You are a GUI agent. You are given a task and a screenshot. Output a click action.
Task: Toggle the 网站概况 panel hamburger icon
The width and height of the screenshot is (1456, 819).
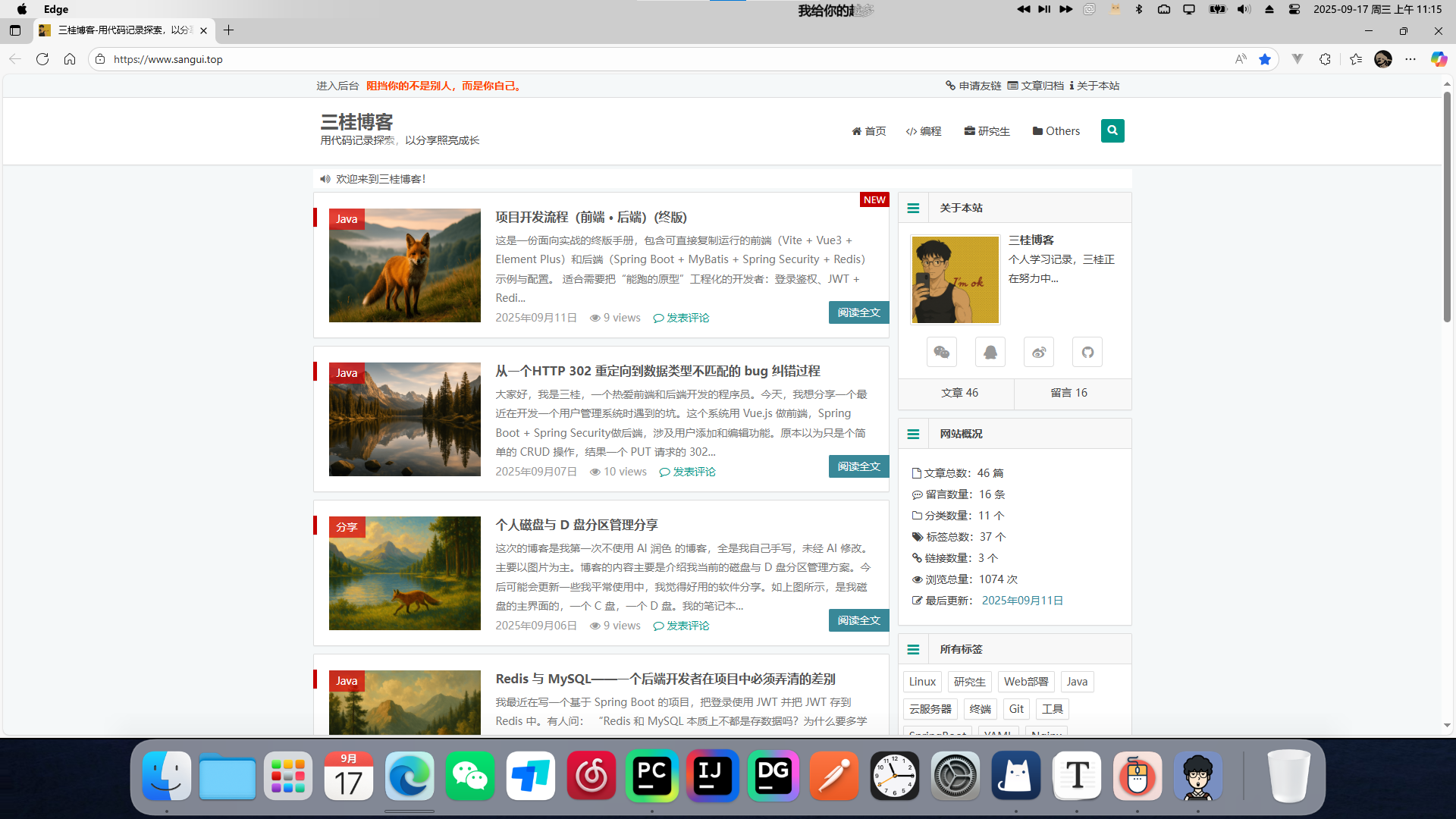[x=913, y=434]
